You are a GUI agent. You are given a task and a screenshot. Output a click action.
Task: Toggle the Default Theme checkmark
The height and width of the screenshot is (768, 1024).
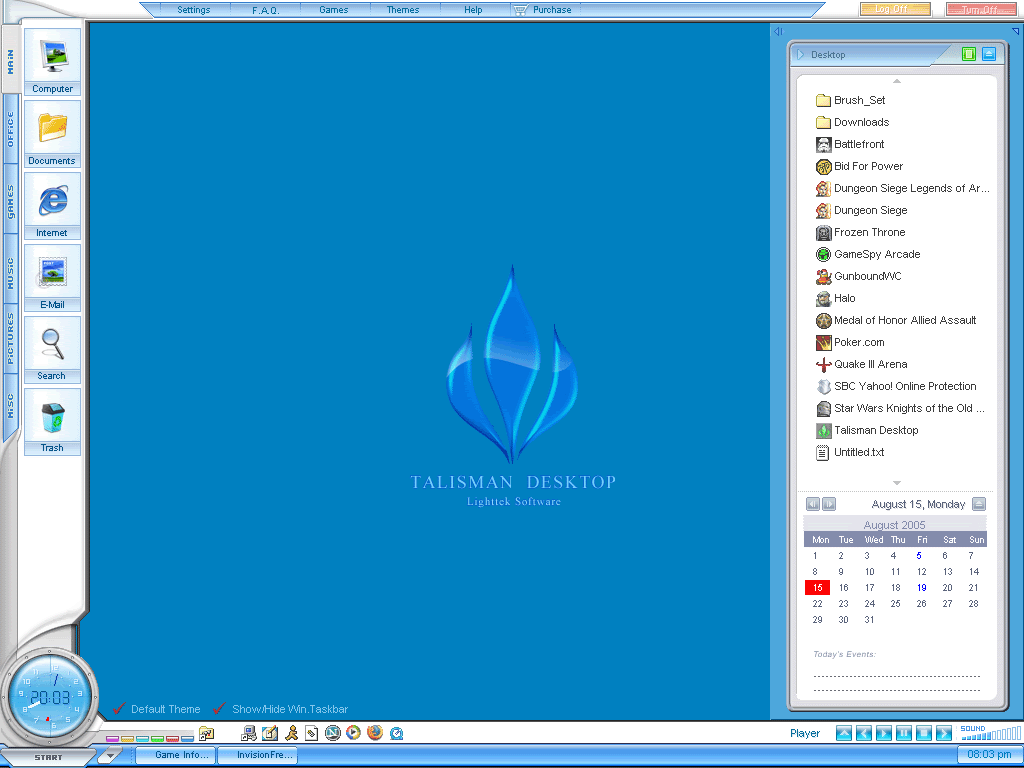tap(119, 709)
